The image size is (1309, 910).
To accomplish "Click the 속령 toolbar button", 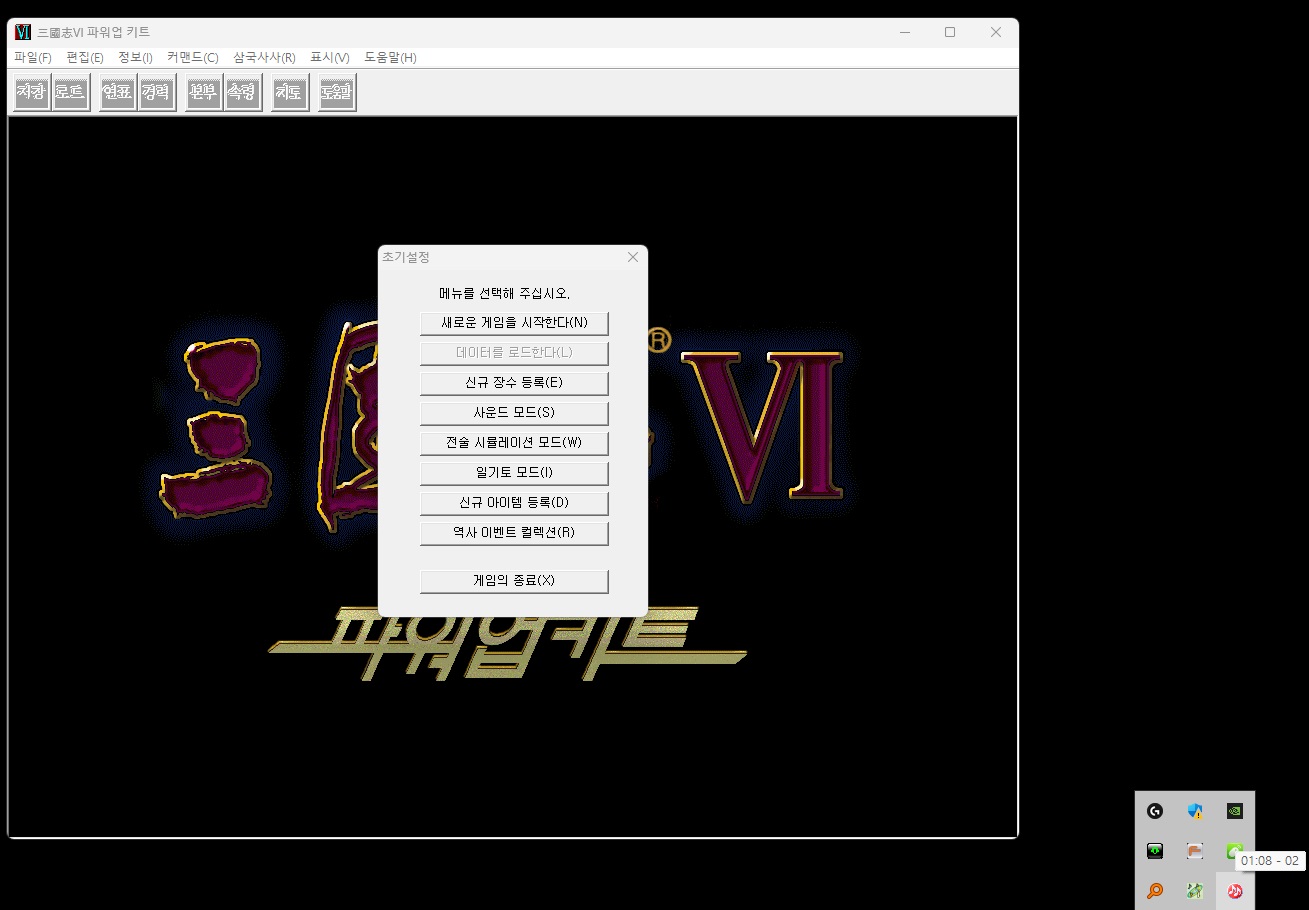I will coord(242,93).
